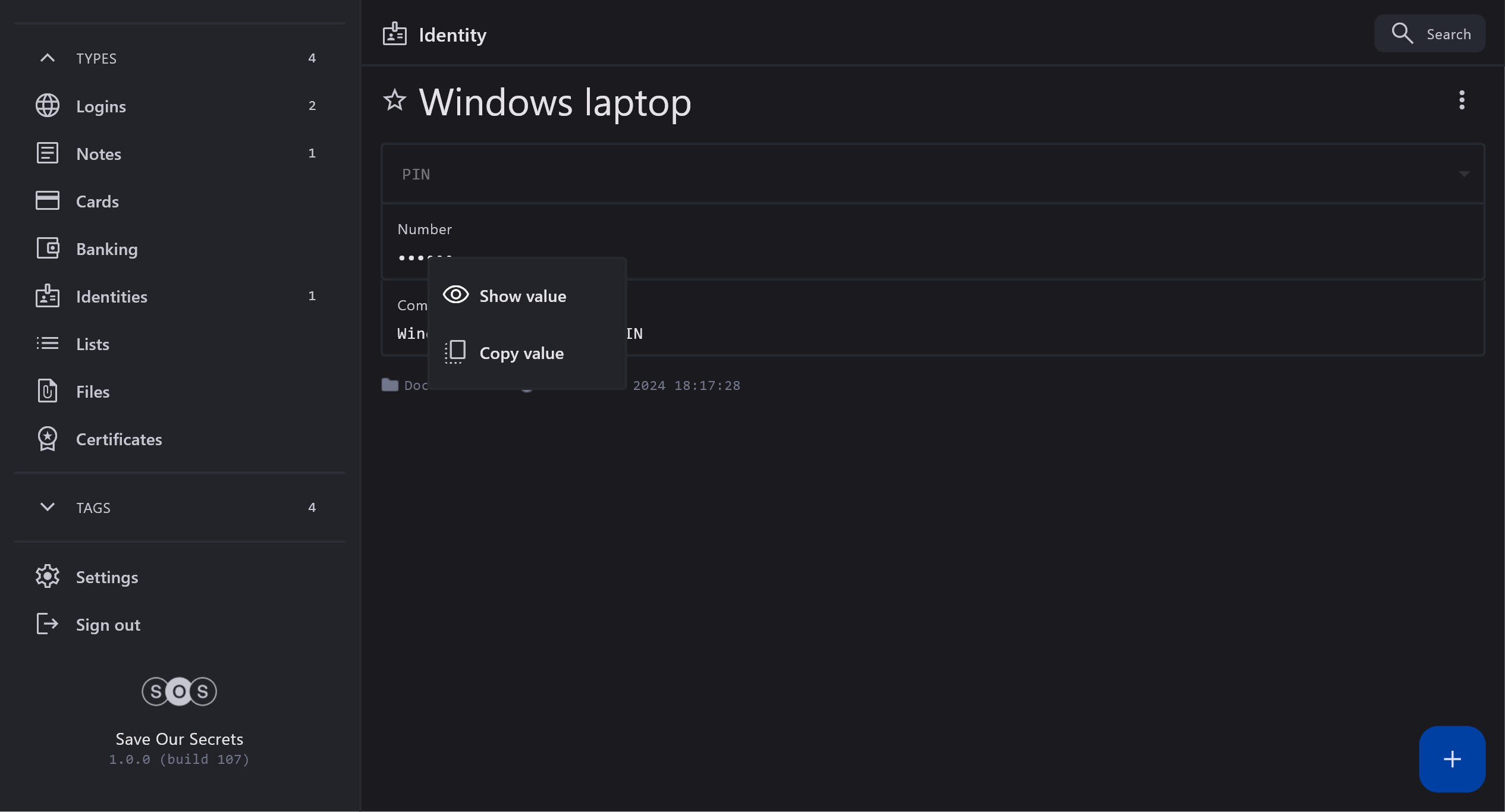The height and width of the screenshot is (812, 1505).
Task: Open the Identities badge icon
Action: click(x=47, y=296)
